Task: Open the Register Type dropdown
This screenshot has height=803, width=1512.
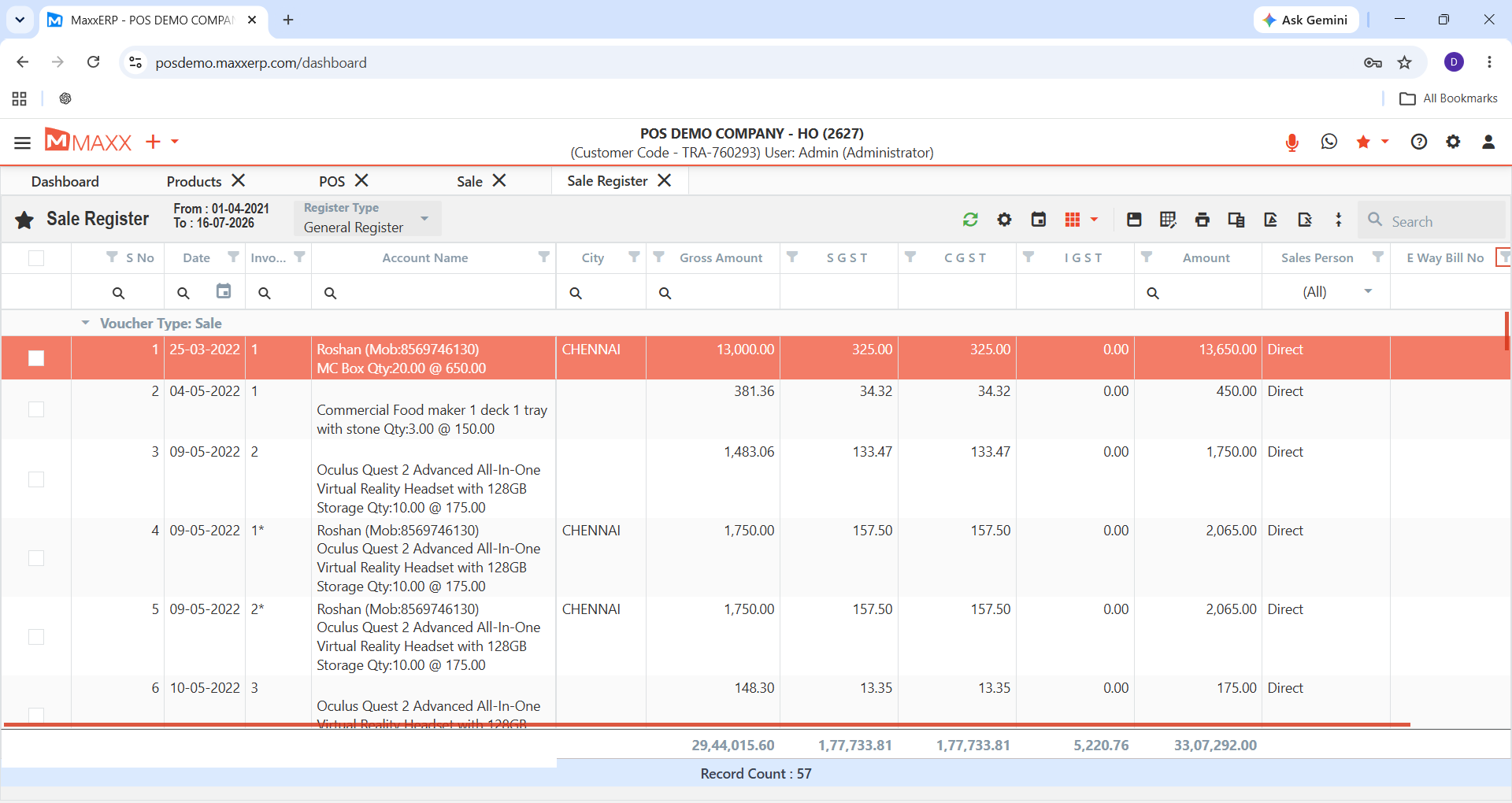Action: tap(368, 218)
